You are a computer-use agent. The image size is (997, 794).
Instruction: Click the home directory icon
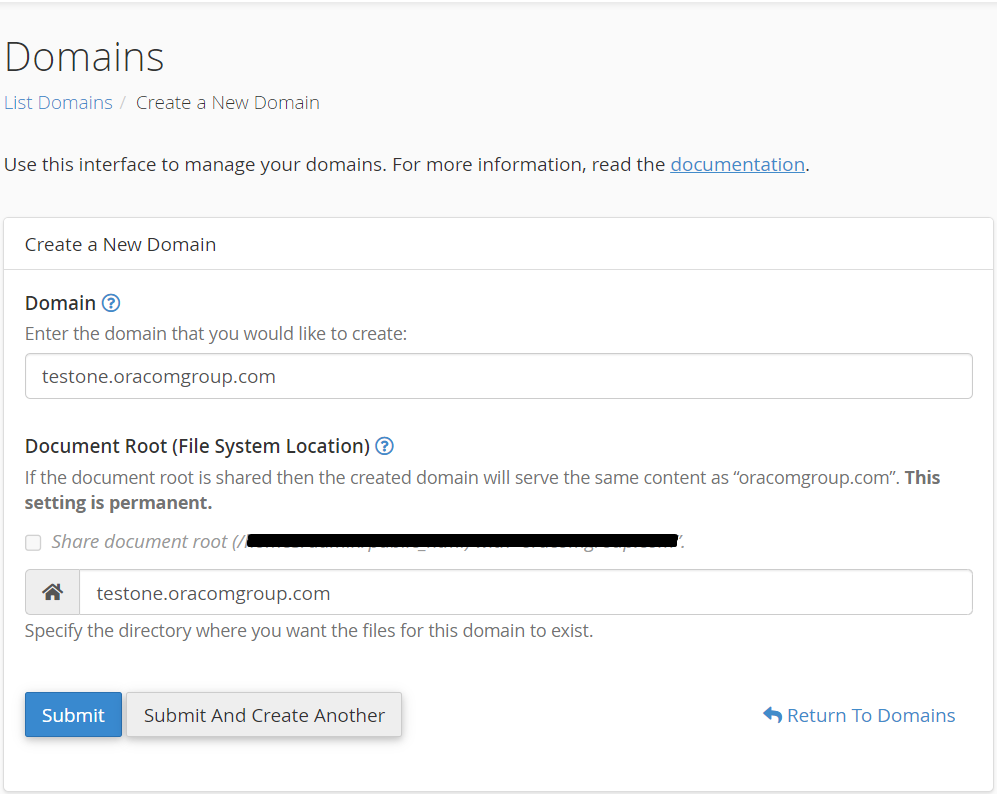coord(52,592)
